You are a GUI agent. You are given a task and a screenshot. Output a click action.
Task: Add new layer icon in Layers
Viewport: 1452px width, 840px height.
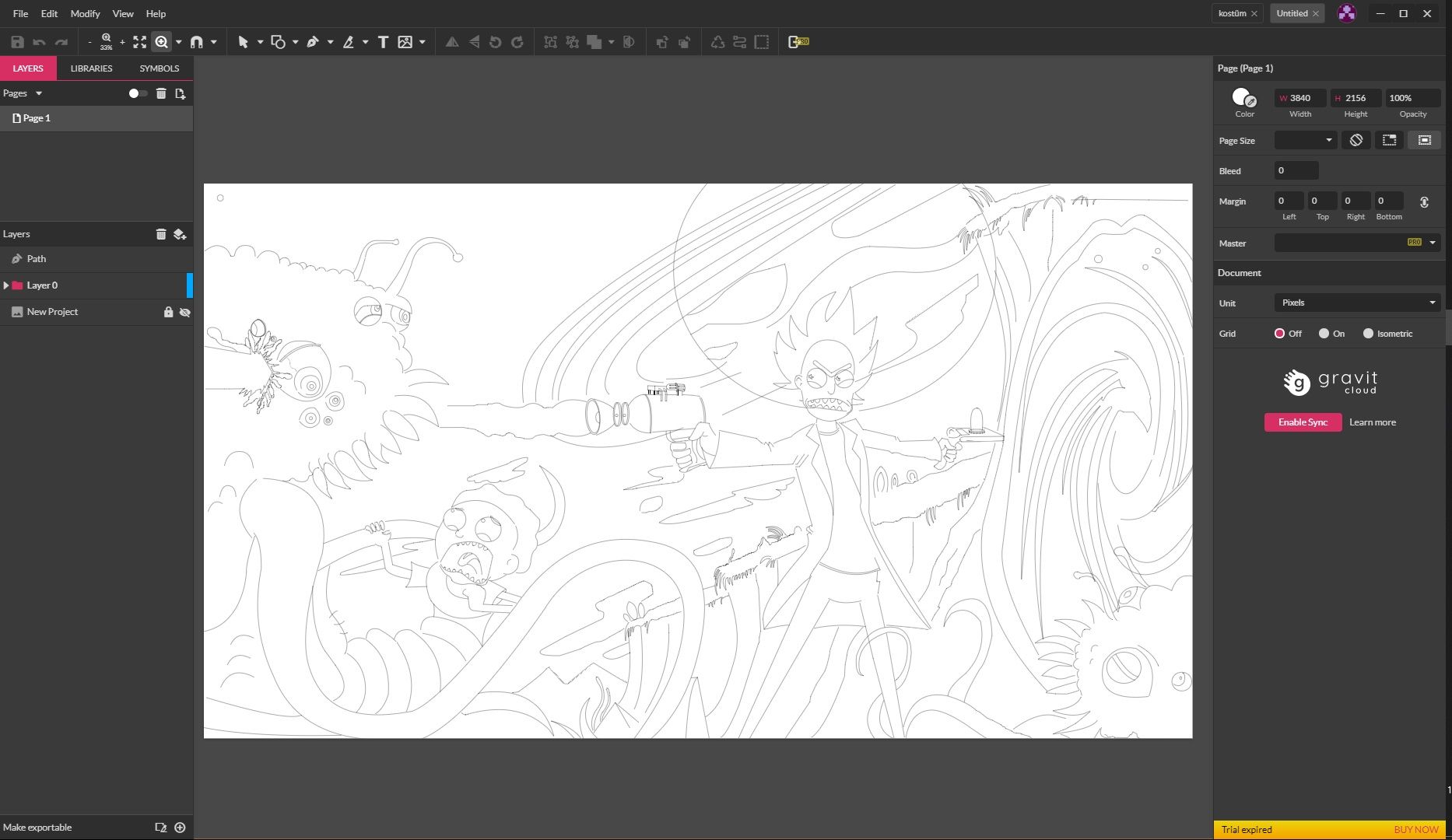[x=180, y=234]
